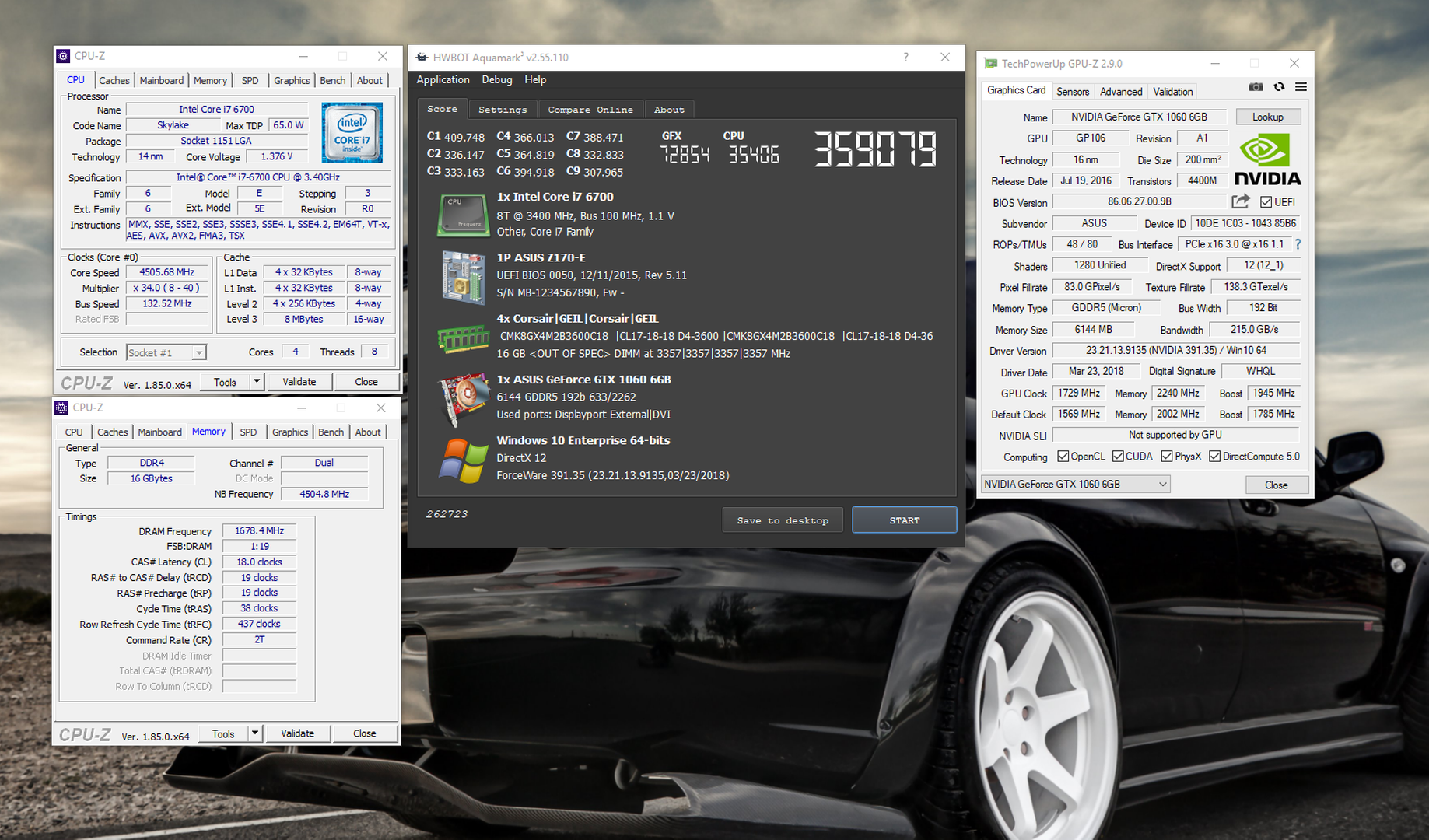Click the motherboard icon in Aquamark
The width and height of the screenshot is (1429, 840).
464,277
